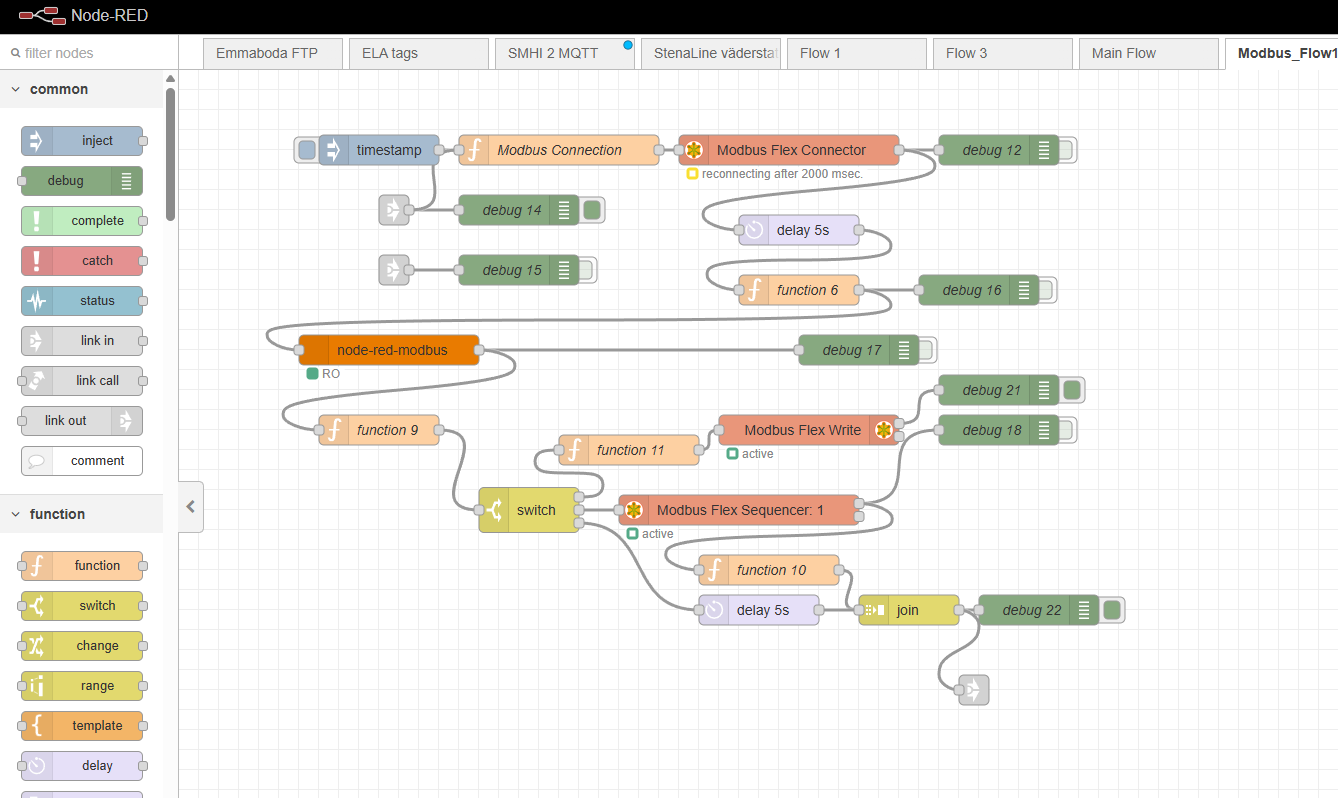
Task: Pick the switch node in palette
Action: (x=82, y=606)
